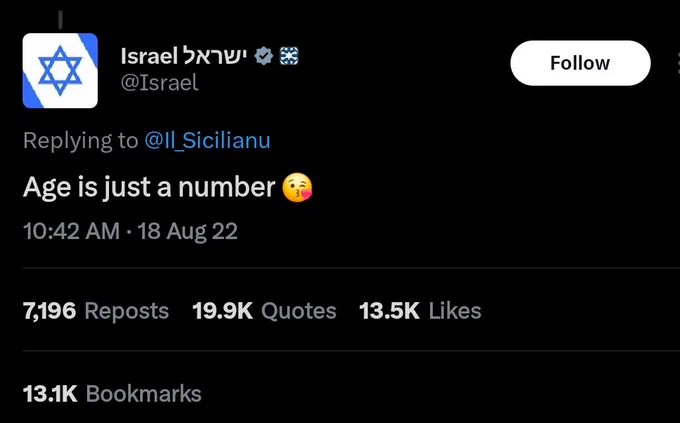View the 7,196 Reposts list
Image resolution: width=680 pixels, height=423 pixels.
pos(96,311)
